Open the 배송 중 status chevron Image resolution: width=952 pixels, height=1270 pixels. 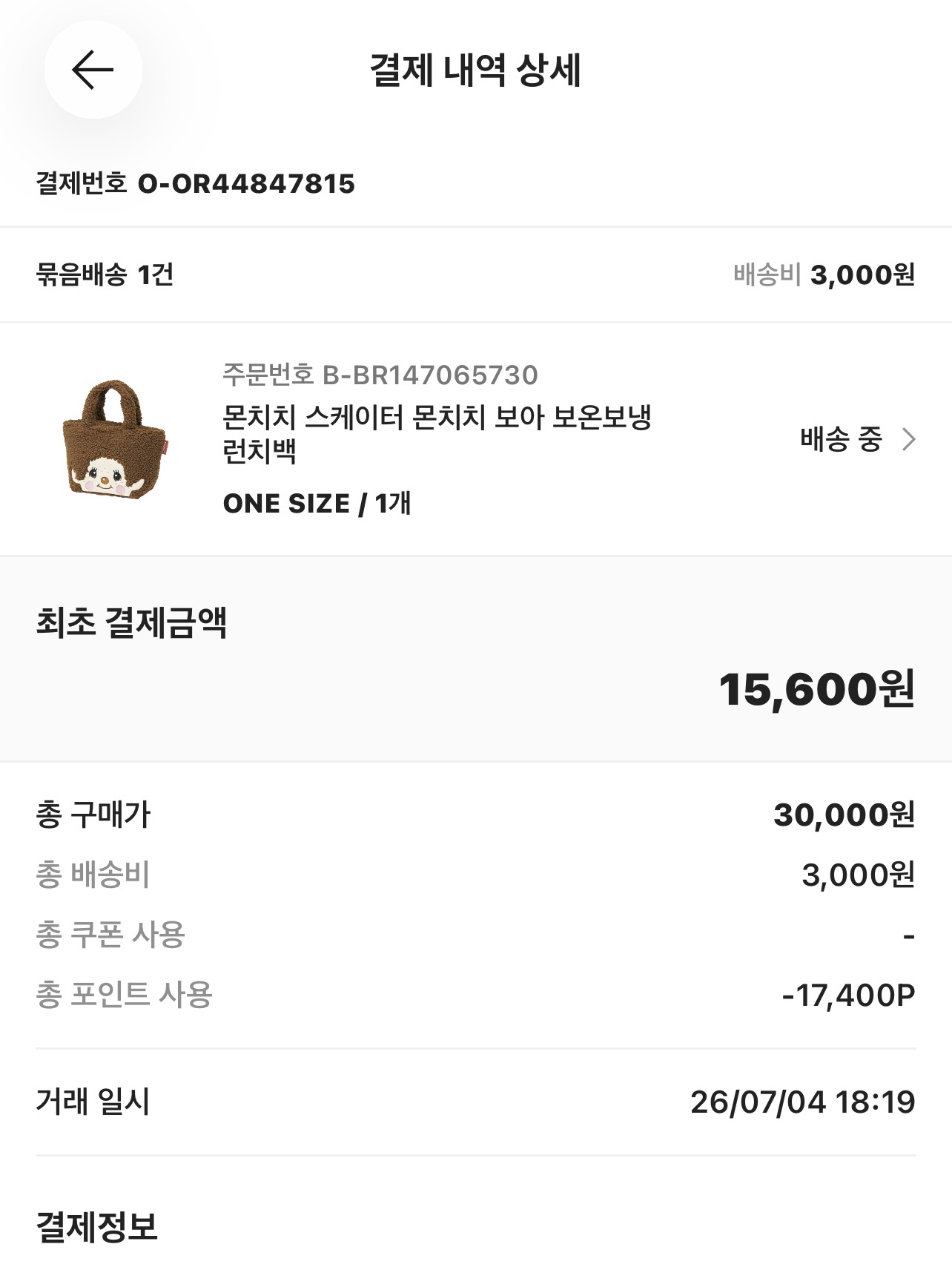(908, 439)
